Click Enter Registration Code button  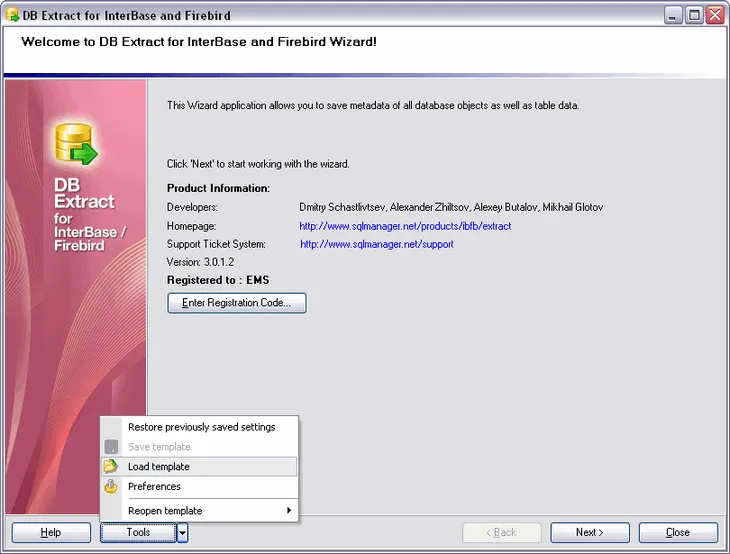pos(237,303)
